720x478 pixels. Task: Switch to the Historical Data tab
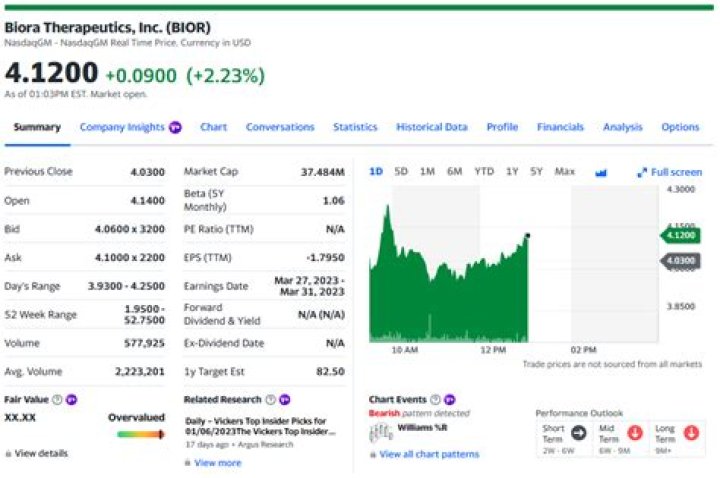(431, 127)
